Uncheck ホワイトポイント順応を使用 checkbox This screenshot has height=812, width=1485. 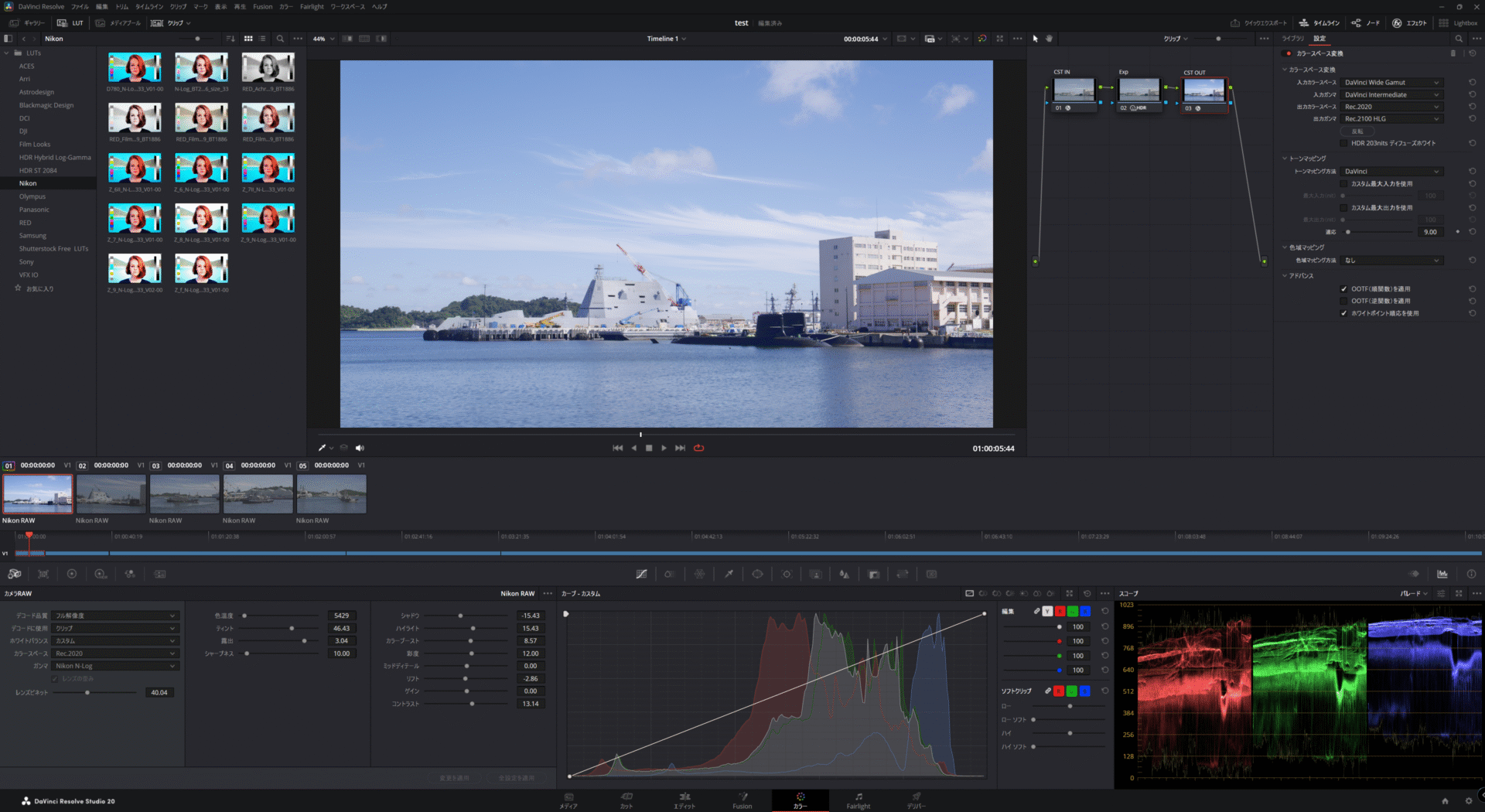pos(1343,313)
